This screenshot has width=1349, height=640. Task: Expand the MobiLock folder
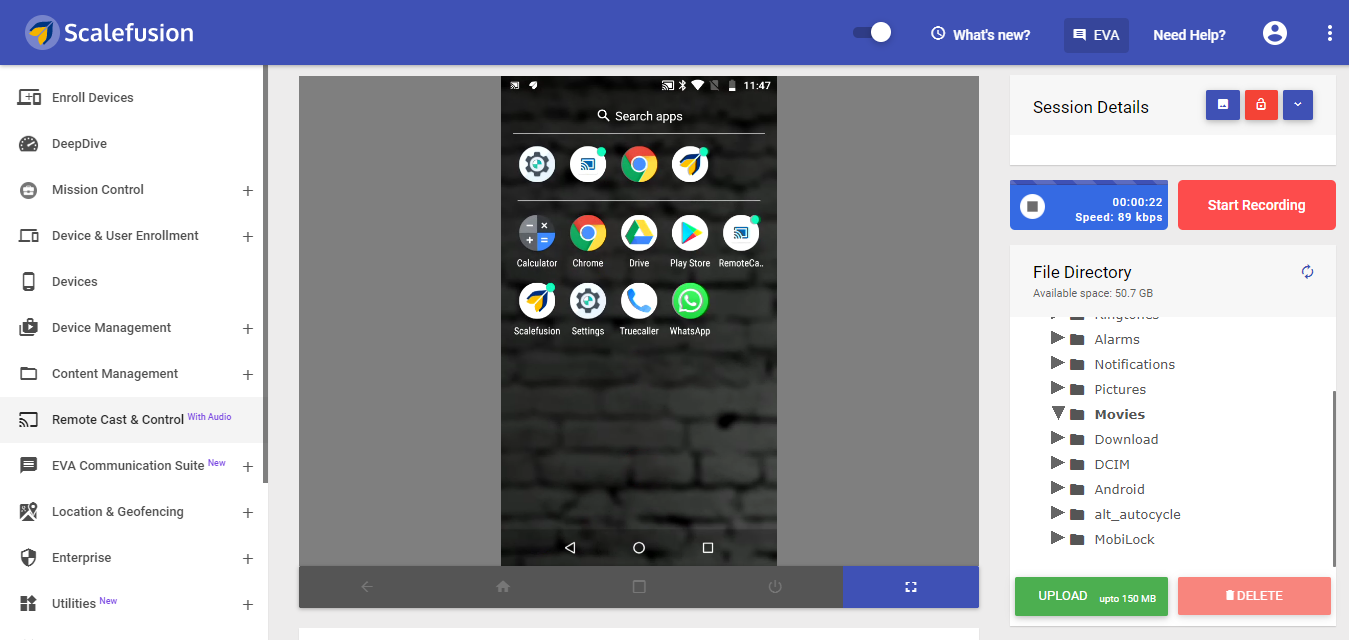1057,538
